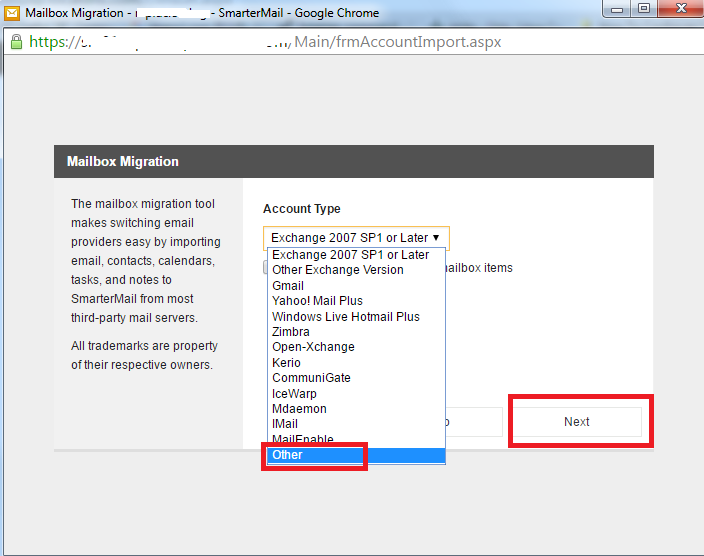Minimize the Chrome window
The height and width of the screenshot is (556, 704).
coord(616,9)
